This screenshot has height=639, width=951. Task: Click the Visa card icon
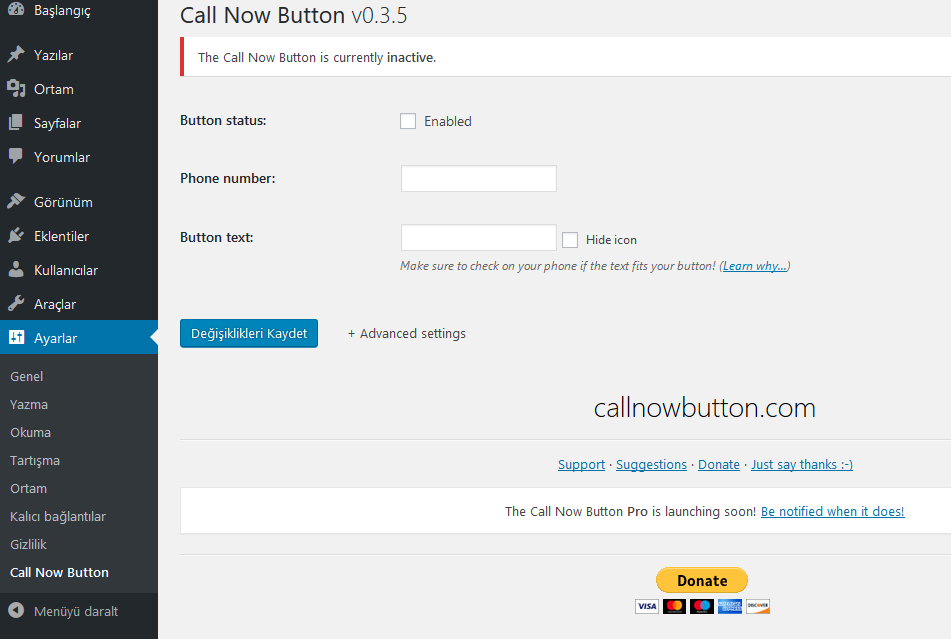(647, 606)
